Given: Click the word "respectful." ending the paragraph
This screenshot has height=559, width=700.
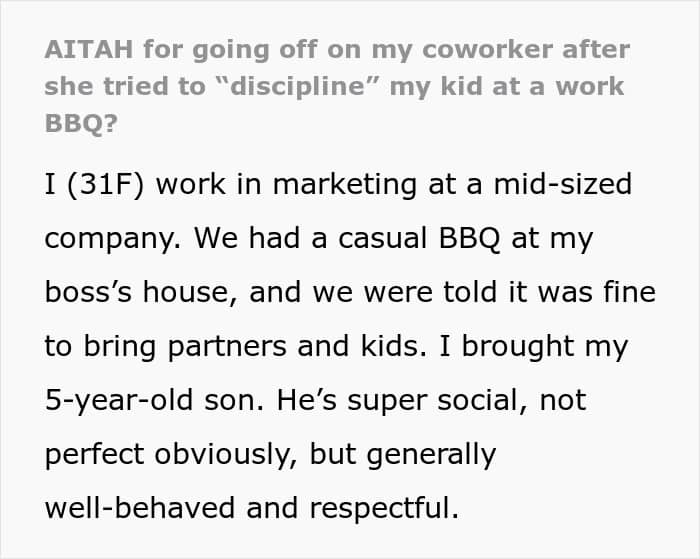Looking at the screenshot, I should (x=384, y=509).
